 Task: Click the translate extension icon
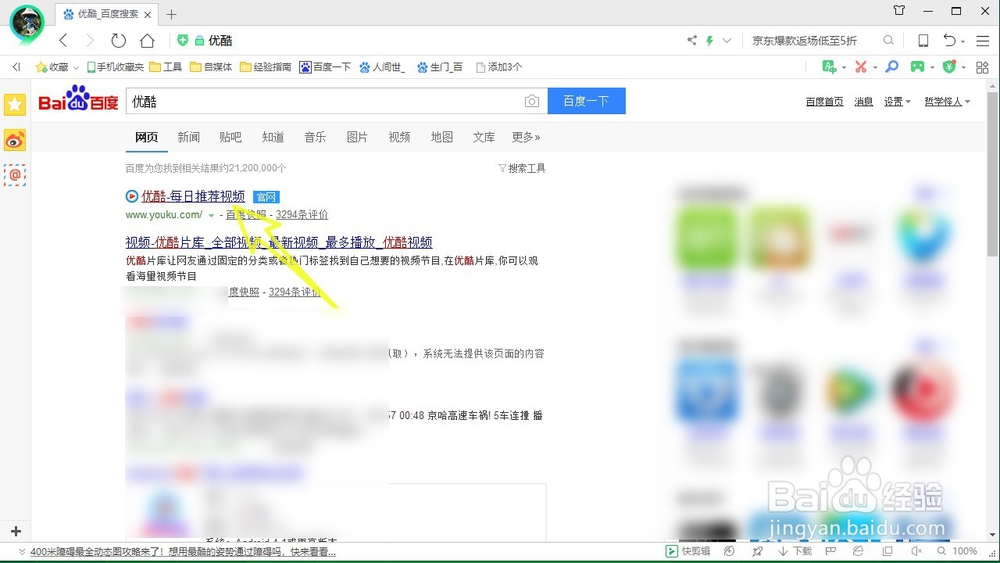click(828, 66)
